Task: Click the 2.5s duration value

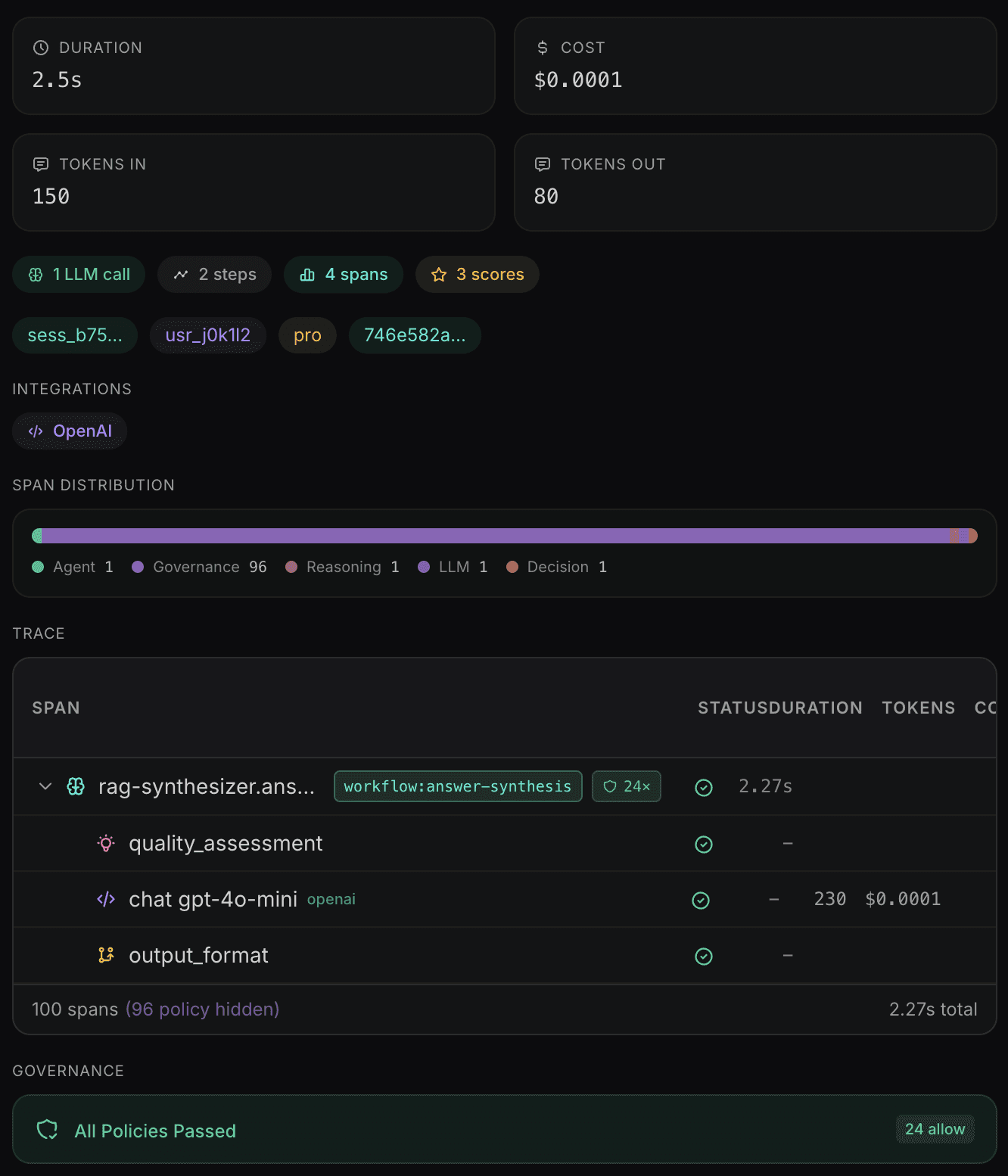Action: [x=57, y=79]
